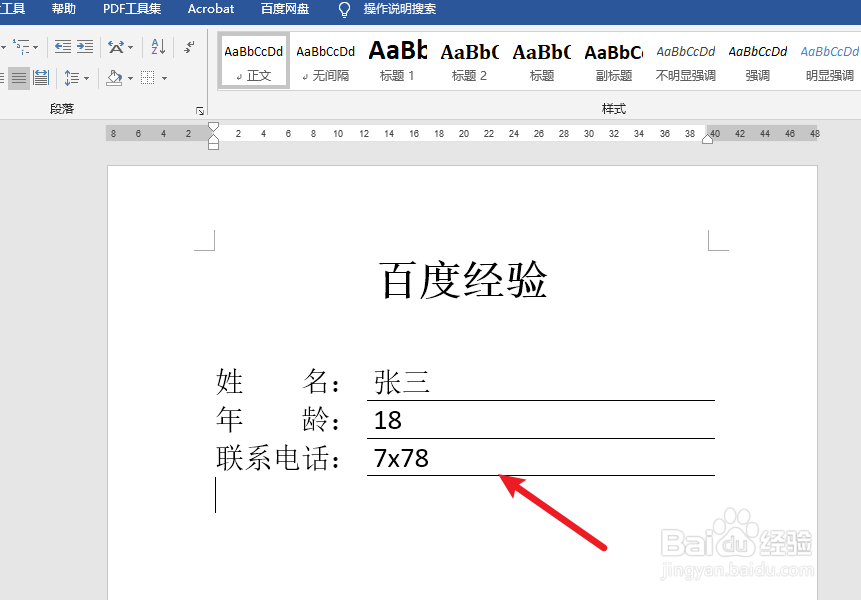Apply the 强调 style

pyautogui.click(x=758, y=61)
